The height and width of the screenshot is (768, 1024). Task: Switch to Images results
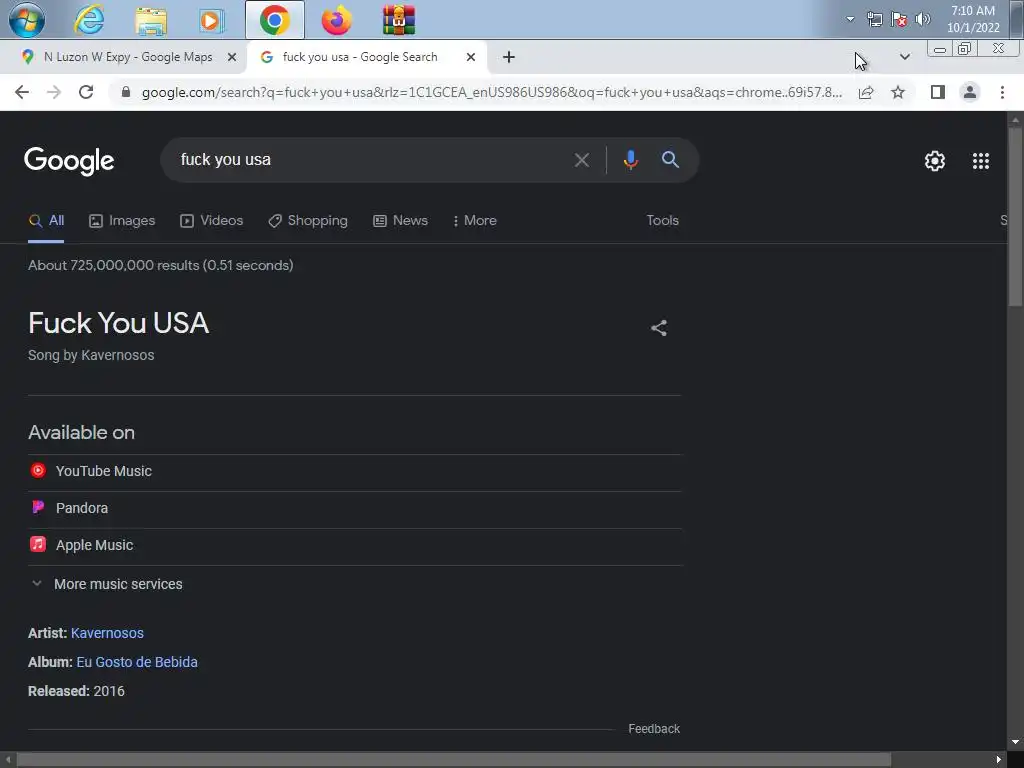(122, 221)
